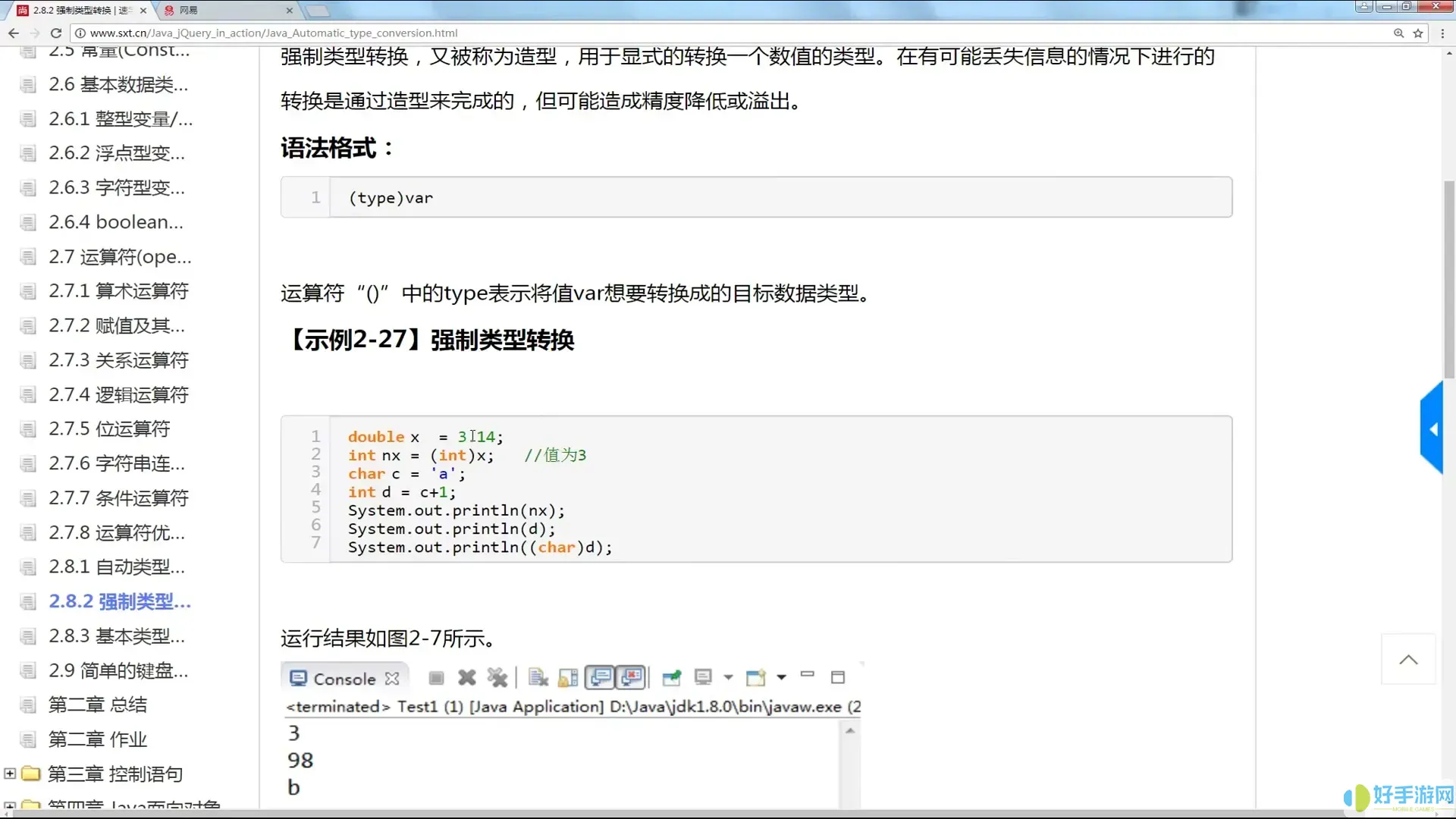This screenshot has height=819, width=1456.
Task: Close the 2.8.2 强制类型转换 tab
Action: pyautogui.click(x=143, y=11)
